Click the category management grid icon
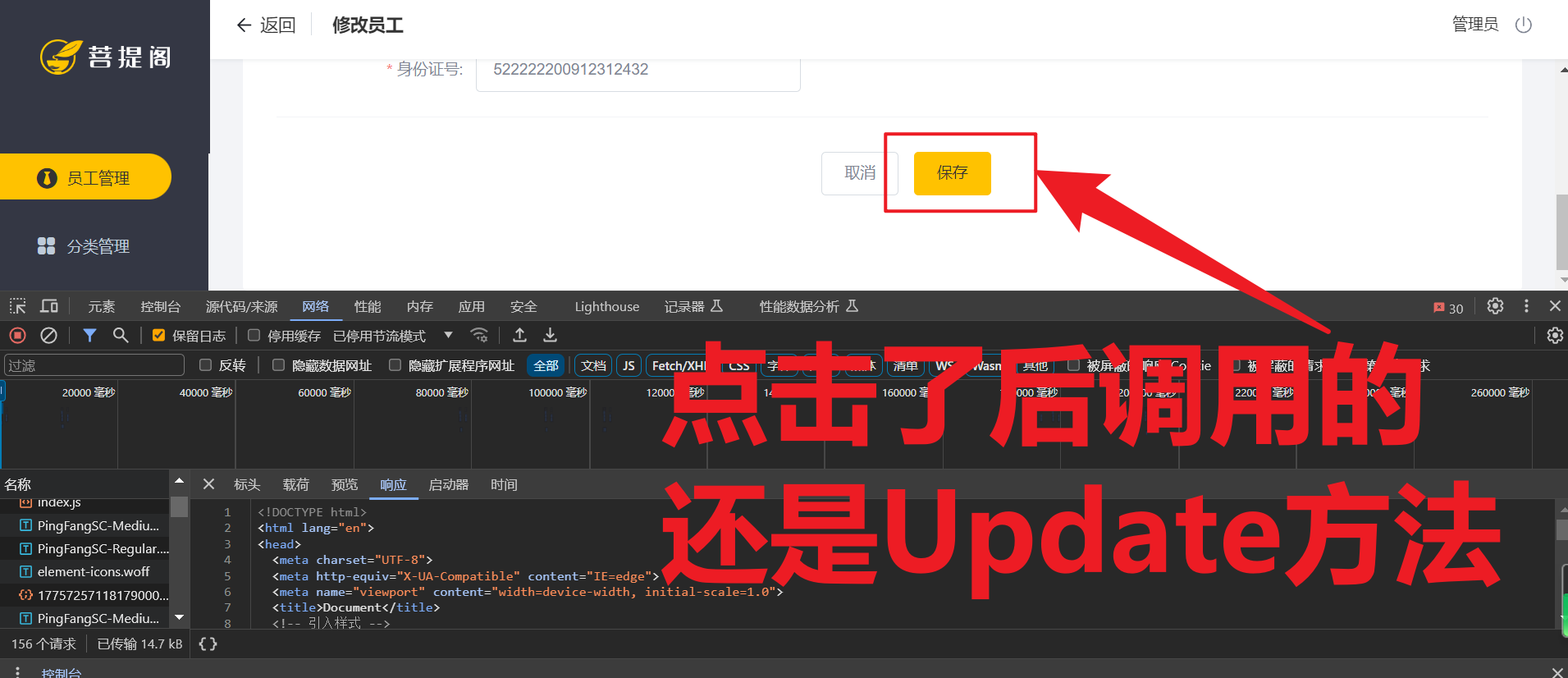The image size is (1568, 678). click(x=46, y=245)
